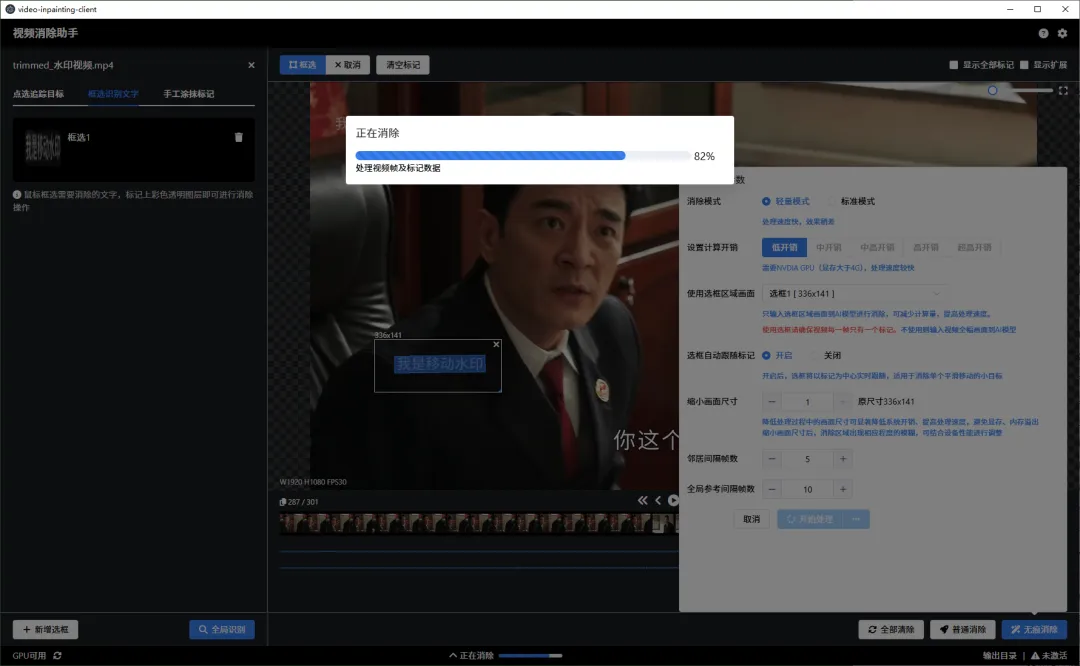Click 清空标记 to clear marks
This screenshot has width=1080, height=666.
[403, 65]
